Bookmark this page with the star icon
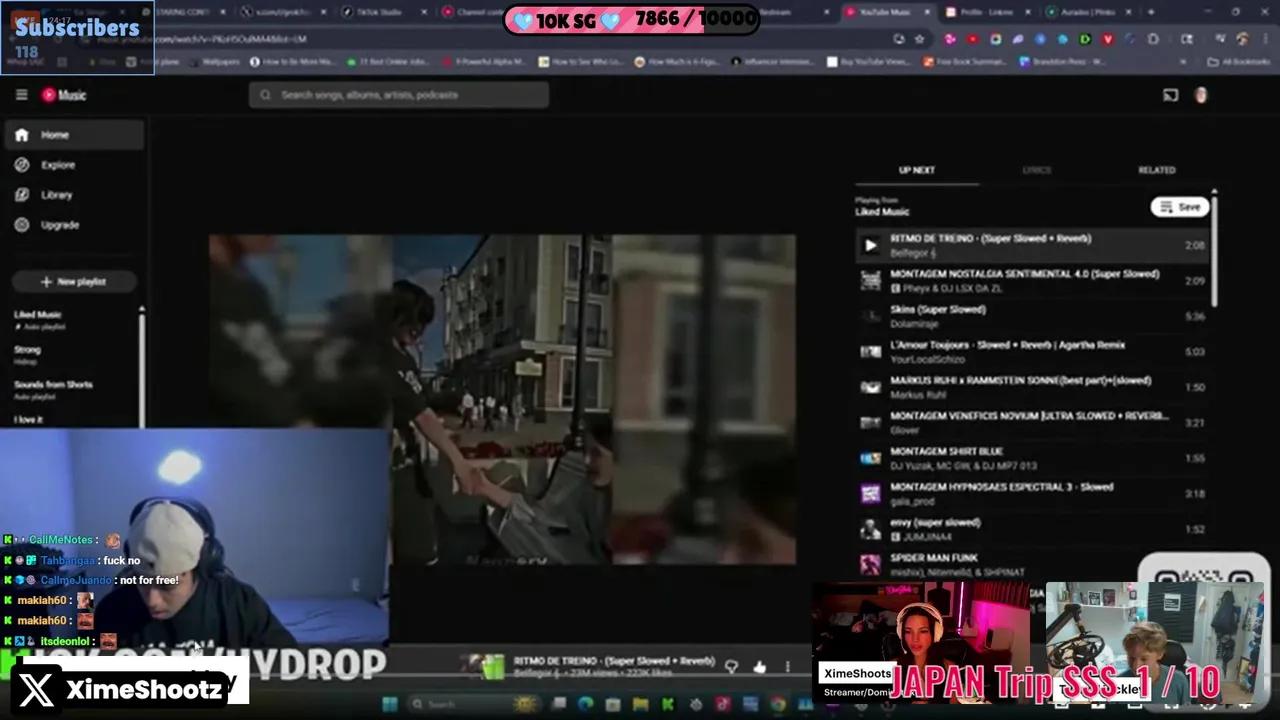 tap(919, 39)
